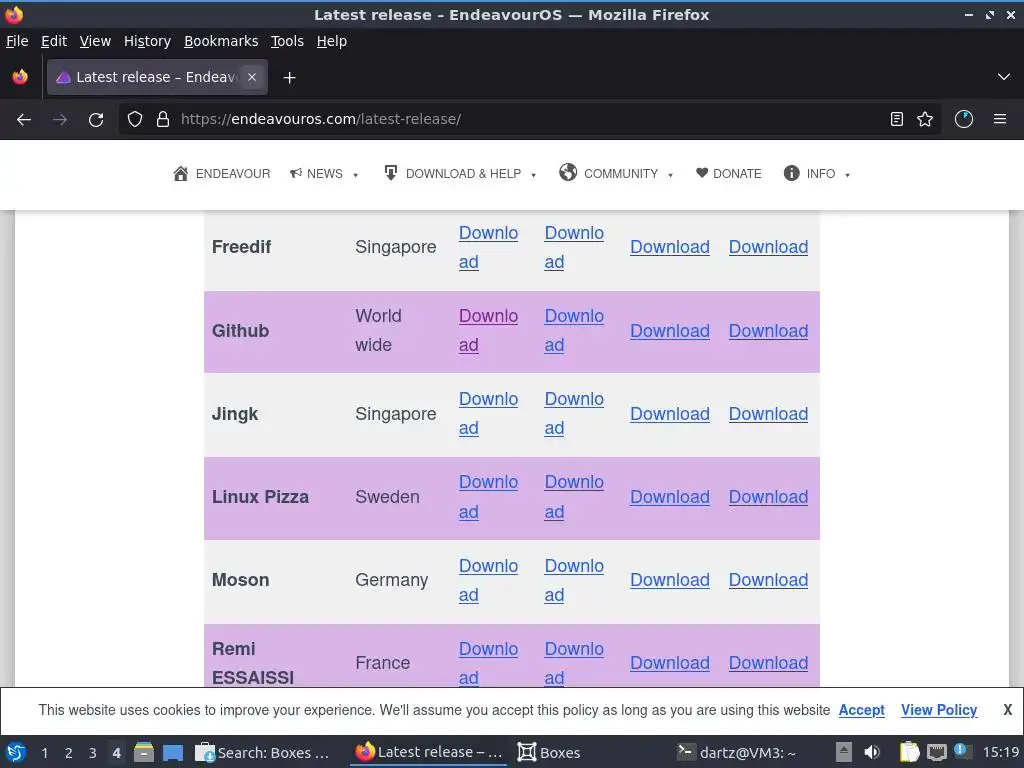Open the taskbar application menu
Screen dimensions: 1024x768
tap(16, 752)
